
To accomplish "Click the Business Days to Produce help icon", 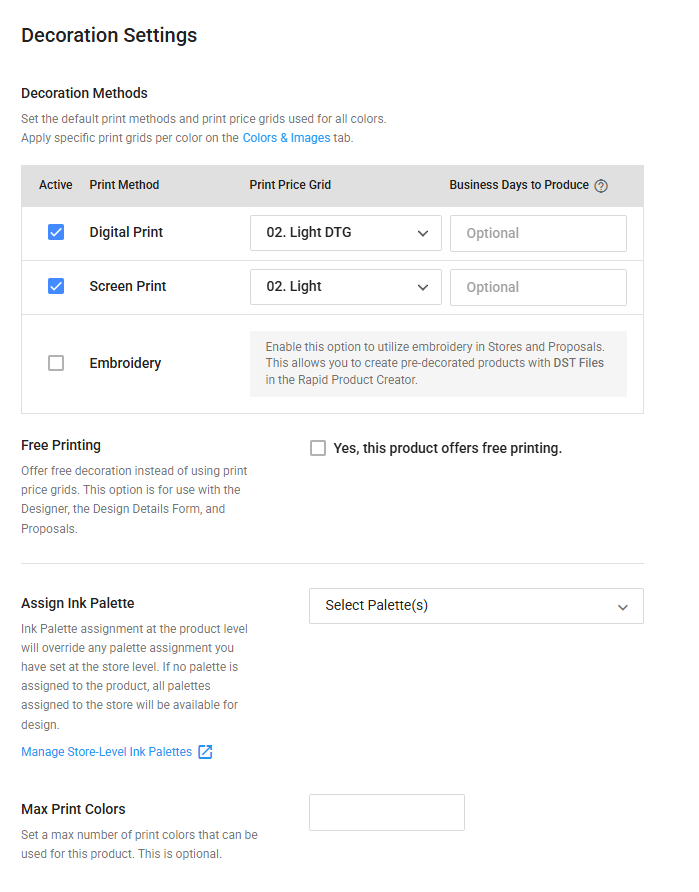I will 601,186.
